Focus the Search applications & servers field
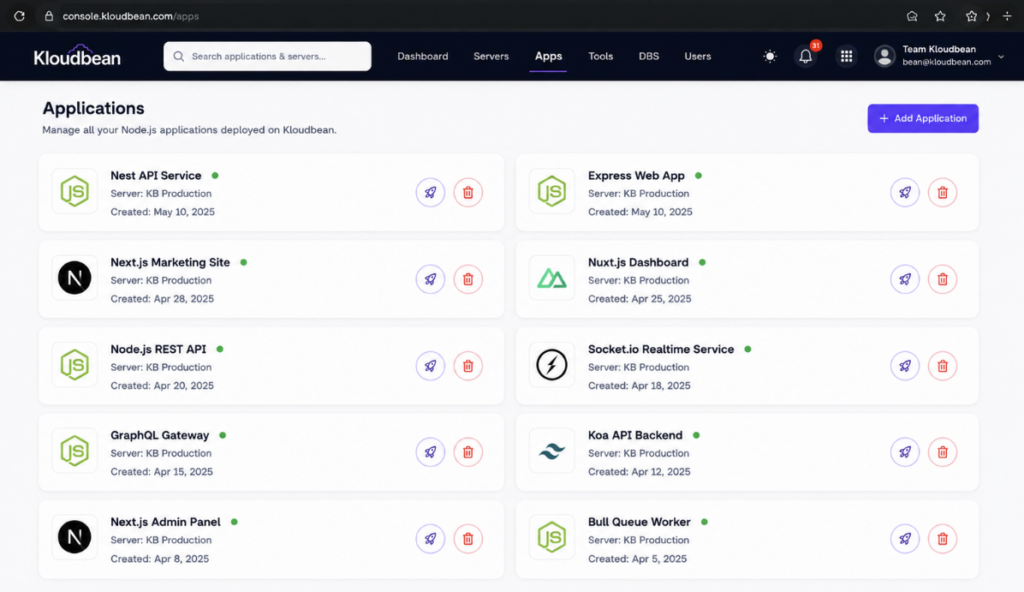This screenshot has height=592, width=1024. pyautogui.click(x=267, y=56)
